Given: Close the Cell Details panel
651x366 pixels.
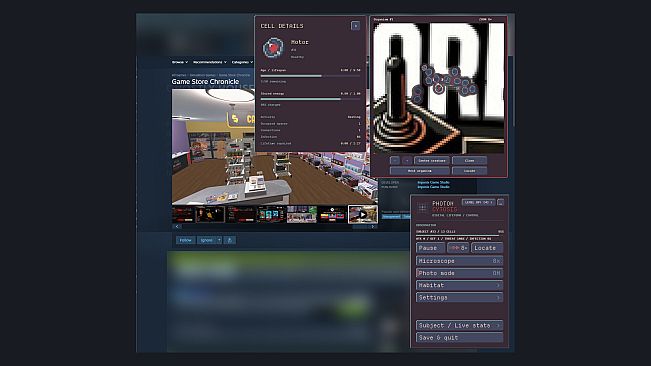Looking at the screenshot, I should pyautogui.click(x=355, y=26).
